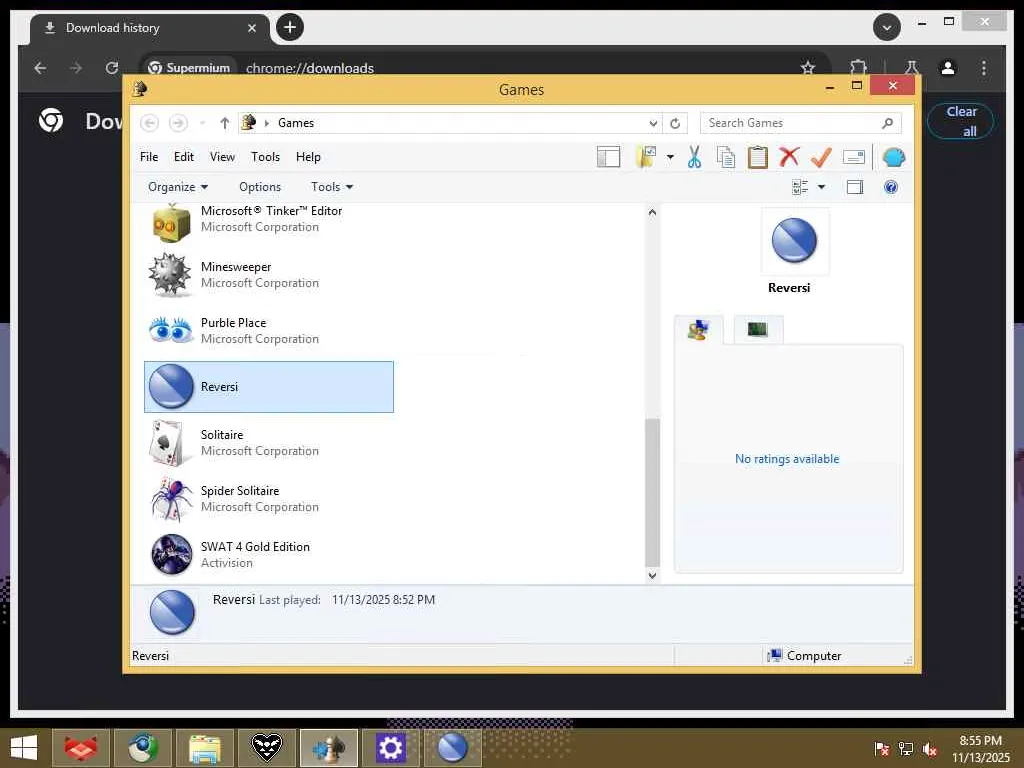Image resolution: width=1024 pixels, height=768 pixels.
Task: Click the Spider Solitaire spider icon
Action: pyautogui.click(x=171, y=499)
